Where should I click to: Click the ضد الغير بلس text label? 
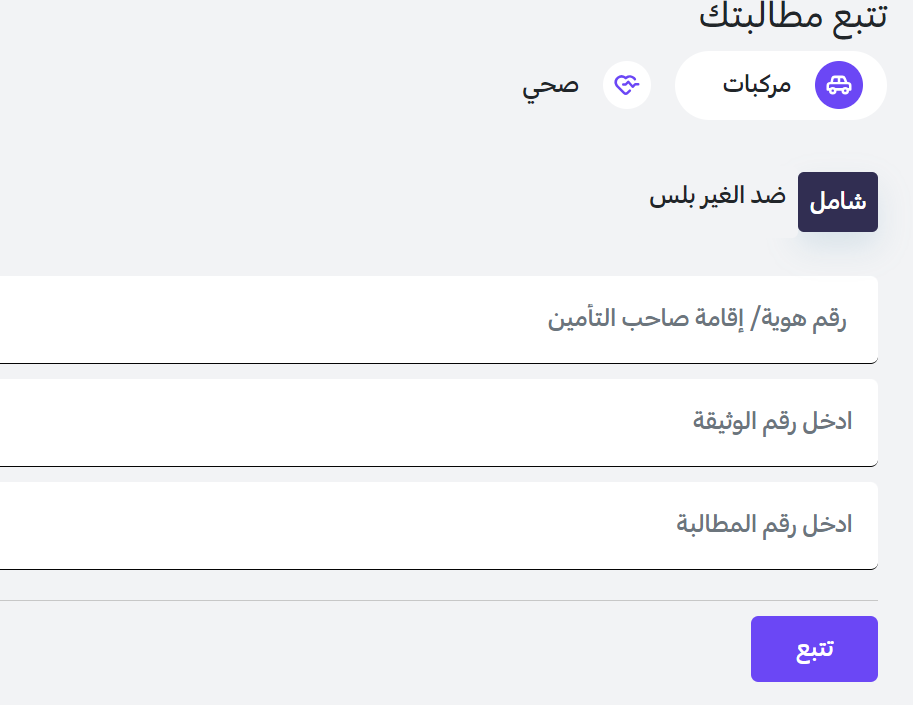click(x=717, y=195)
